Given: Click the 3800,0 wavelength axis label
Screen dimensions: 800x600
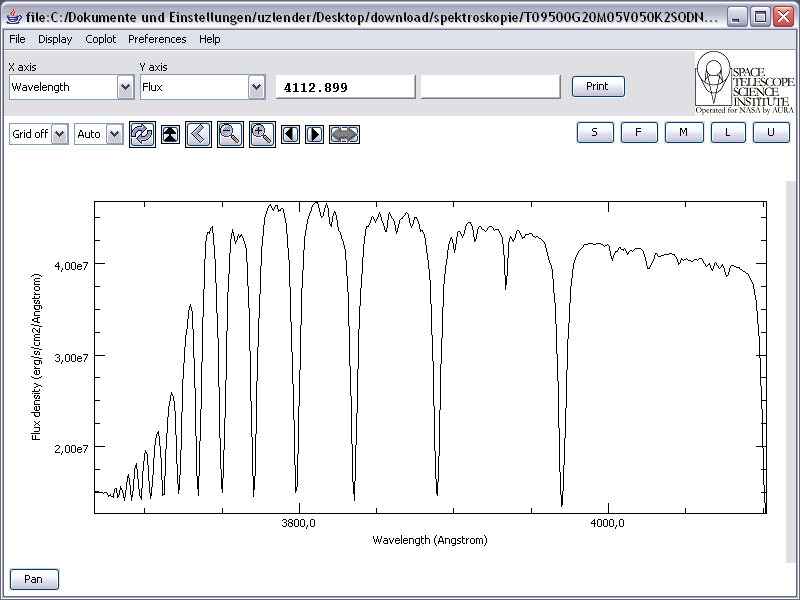Looking at the screenshot, I should point(298,523).
